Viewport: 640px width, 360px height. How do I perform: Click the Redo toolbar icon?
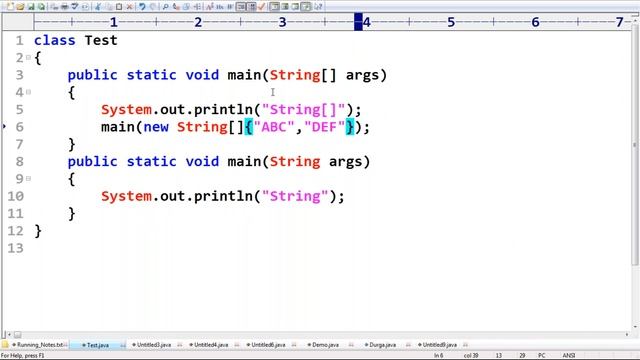click(153, 7)
